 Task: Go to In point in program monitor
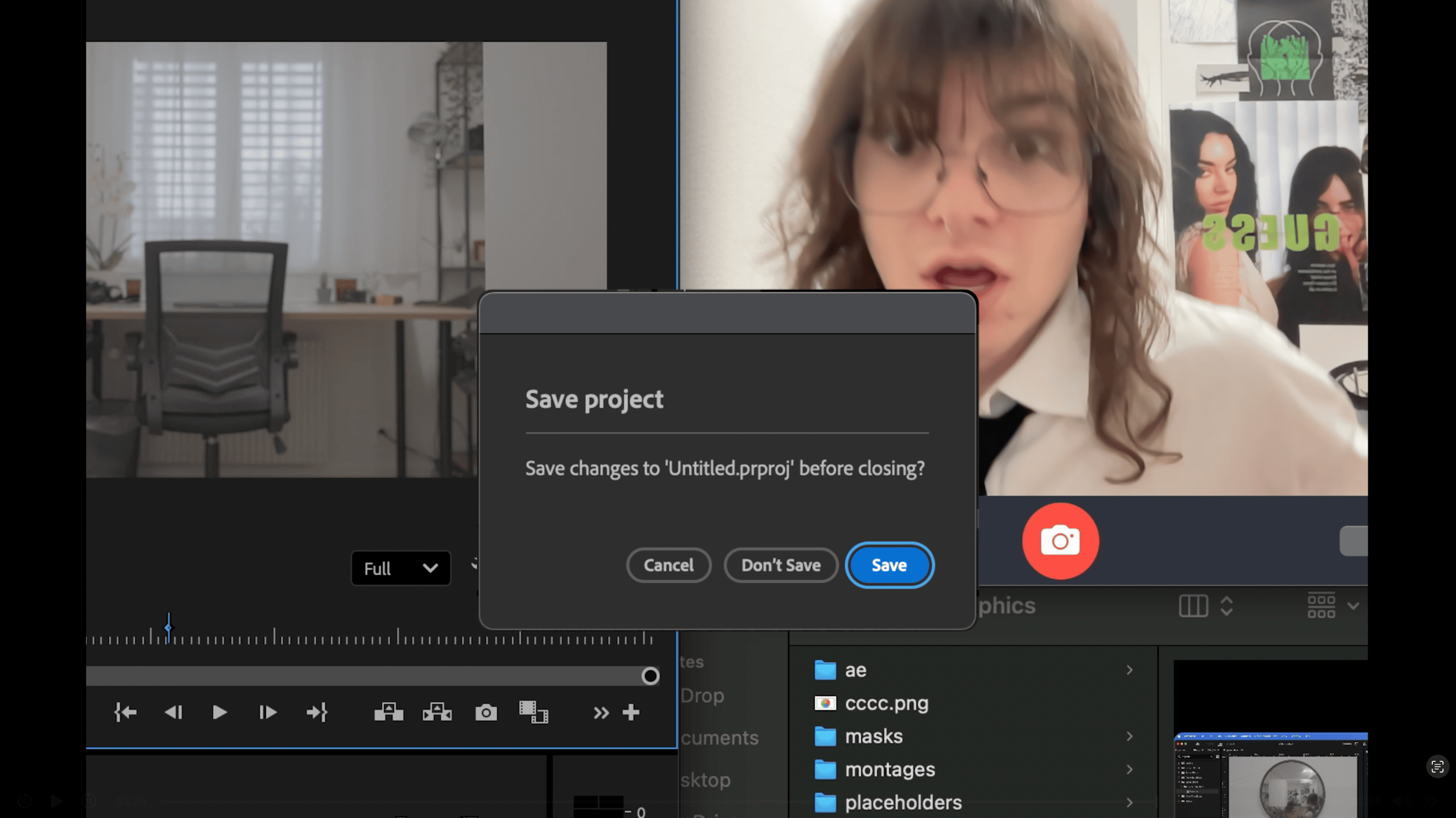tap(125, 712)
